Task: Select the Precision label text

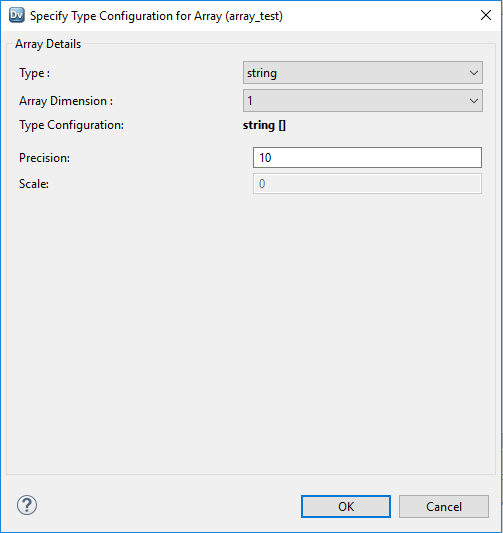Action: pyautogui.click(x=45, y=158)
